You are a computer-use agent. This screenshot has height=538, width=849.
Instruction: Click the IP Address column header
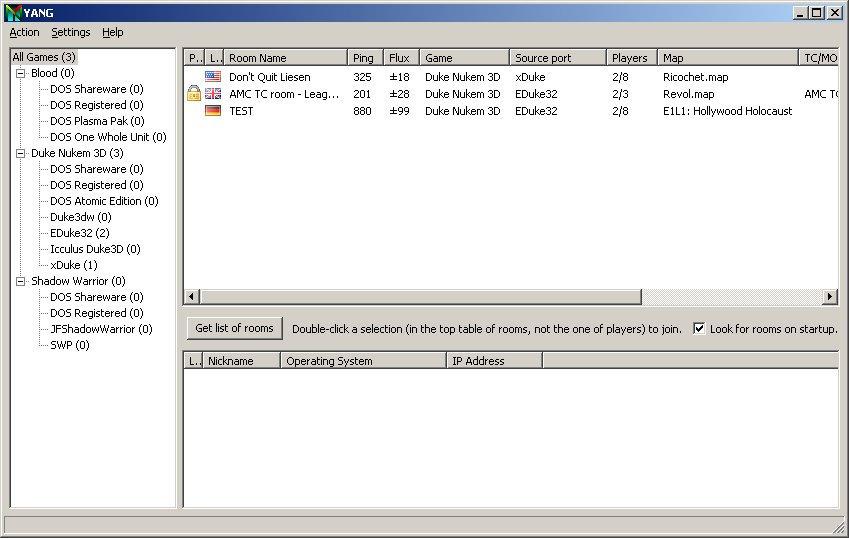pos(494,361)
